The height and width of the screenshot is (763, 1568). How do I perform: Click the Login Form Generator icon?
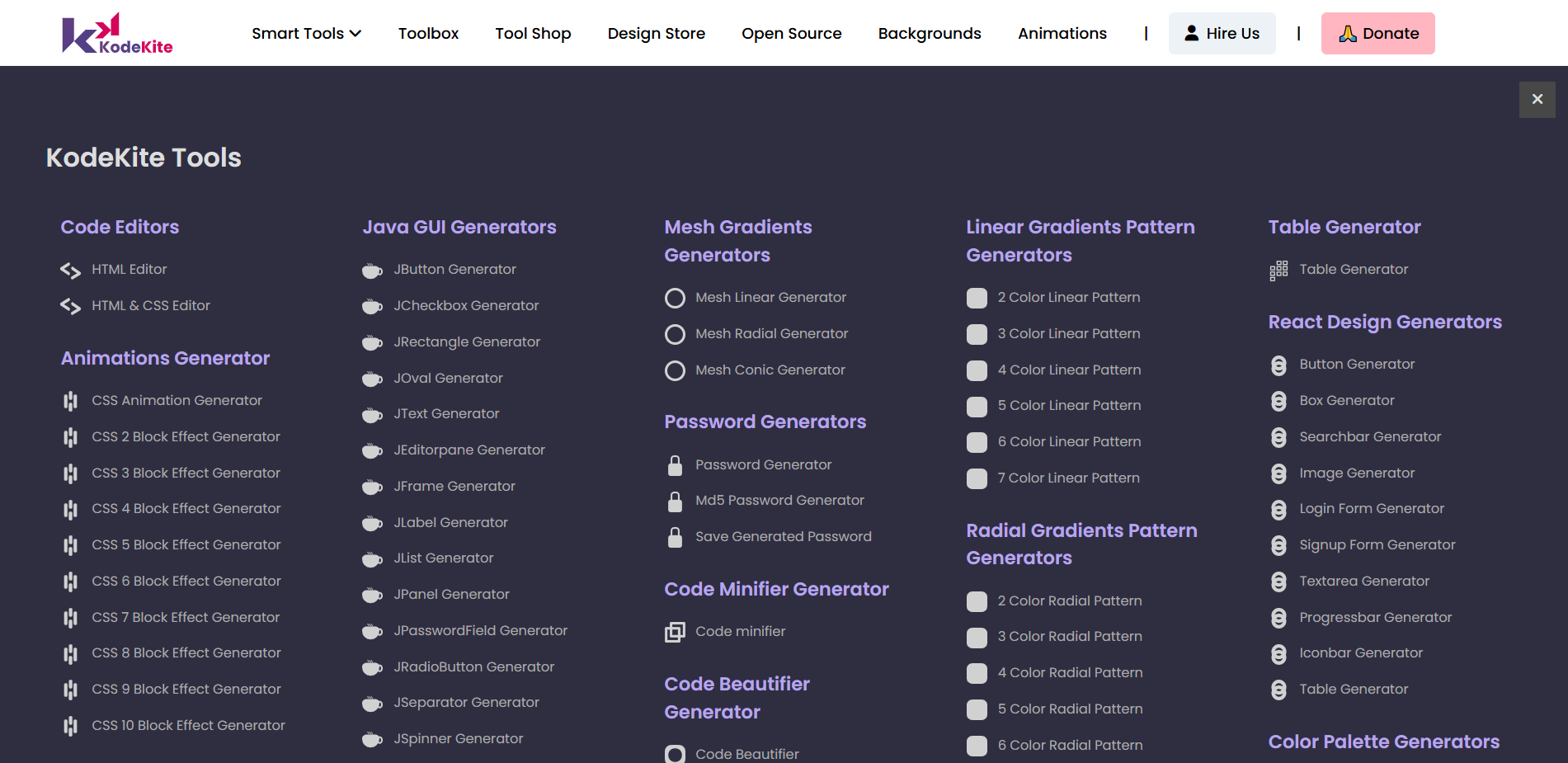tap(1278, 510)
